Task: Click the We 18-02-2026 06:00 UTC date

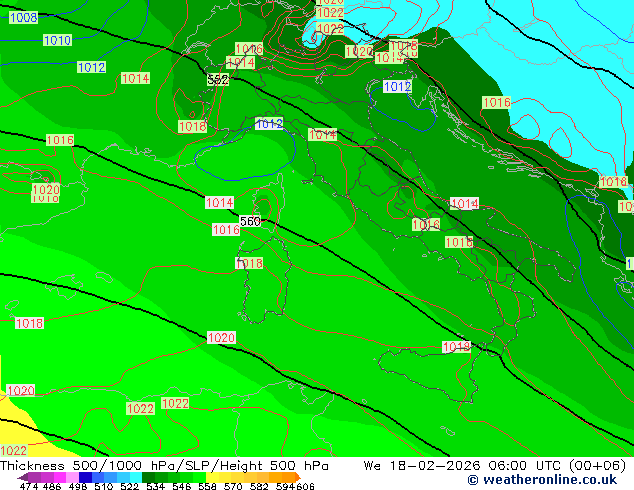Action: point(494,465)
